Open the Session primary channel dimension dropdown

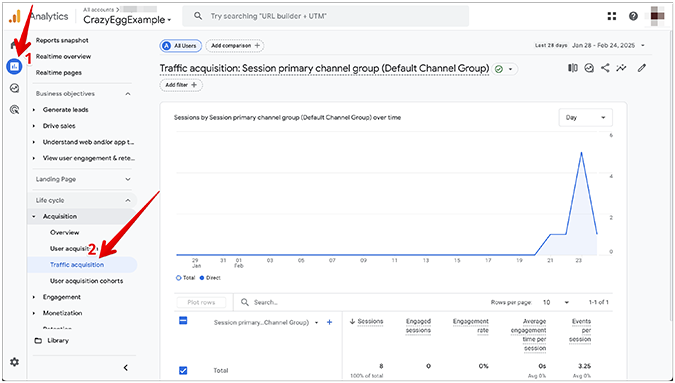pyautogui.click(x=317, y=323)
